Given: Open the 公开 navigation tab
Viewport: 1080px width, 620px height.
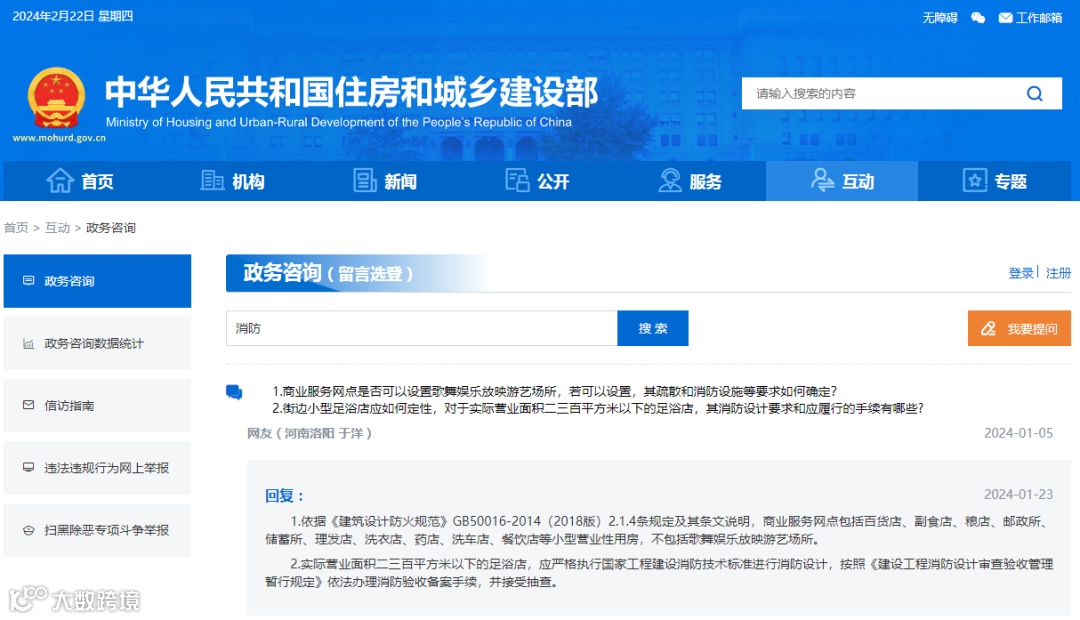Looking at the screenshot, I should pyautogui.click(x=537, y=181).
